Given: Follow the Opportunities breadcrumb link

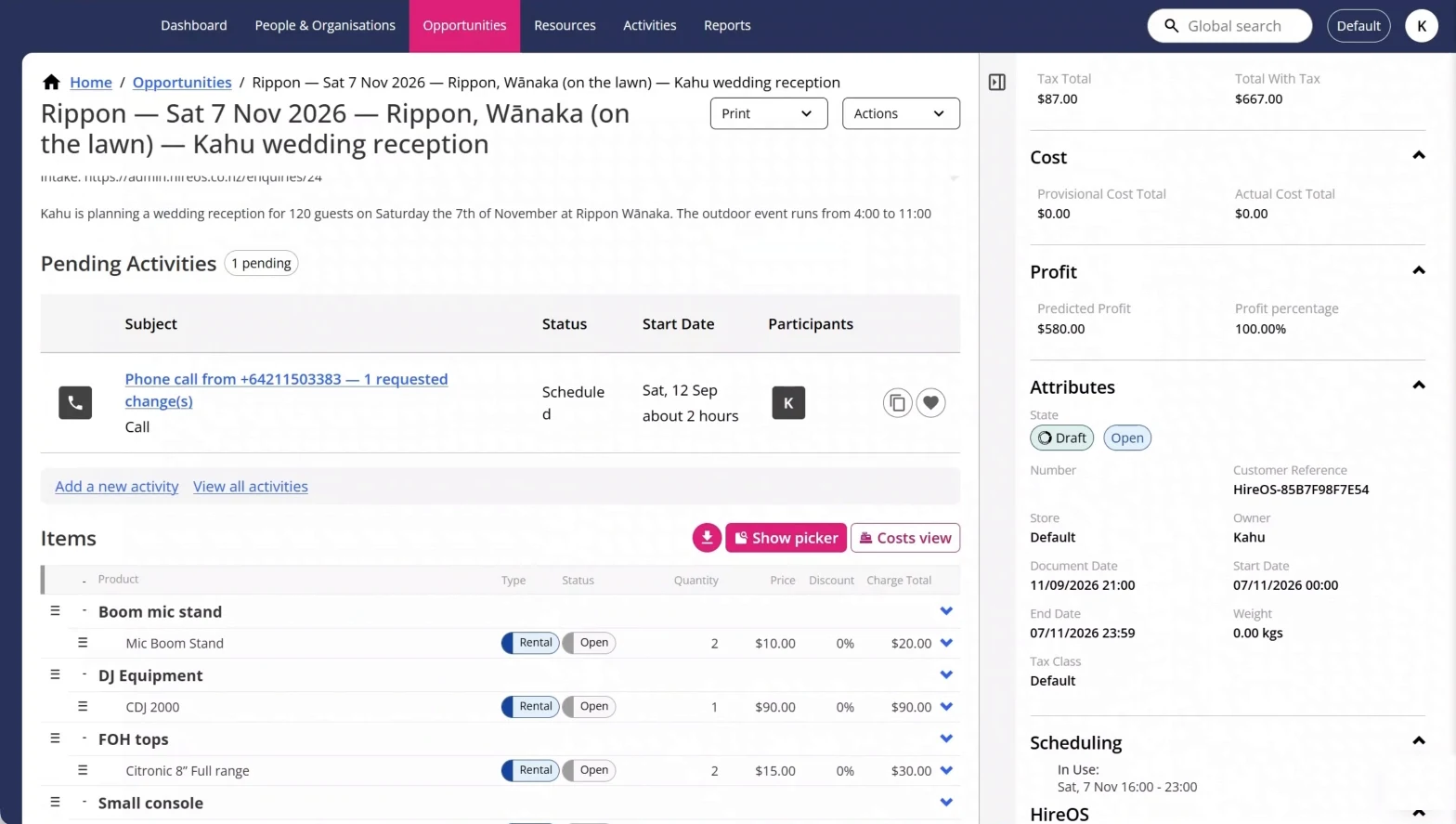Looking at the screenshot, I should click(x=182, y=83).
